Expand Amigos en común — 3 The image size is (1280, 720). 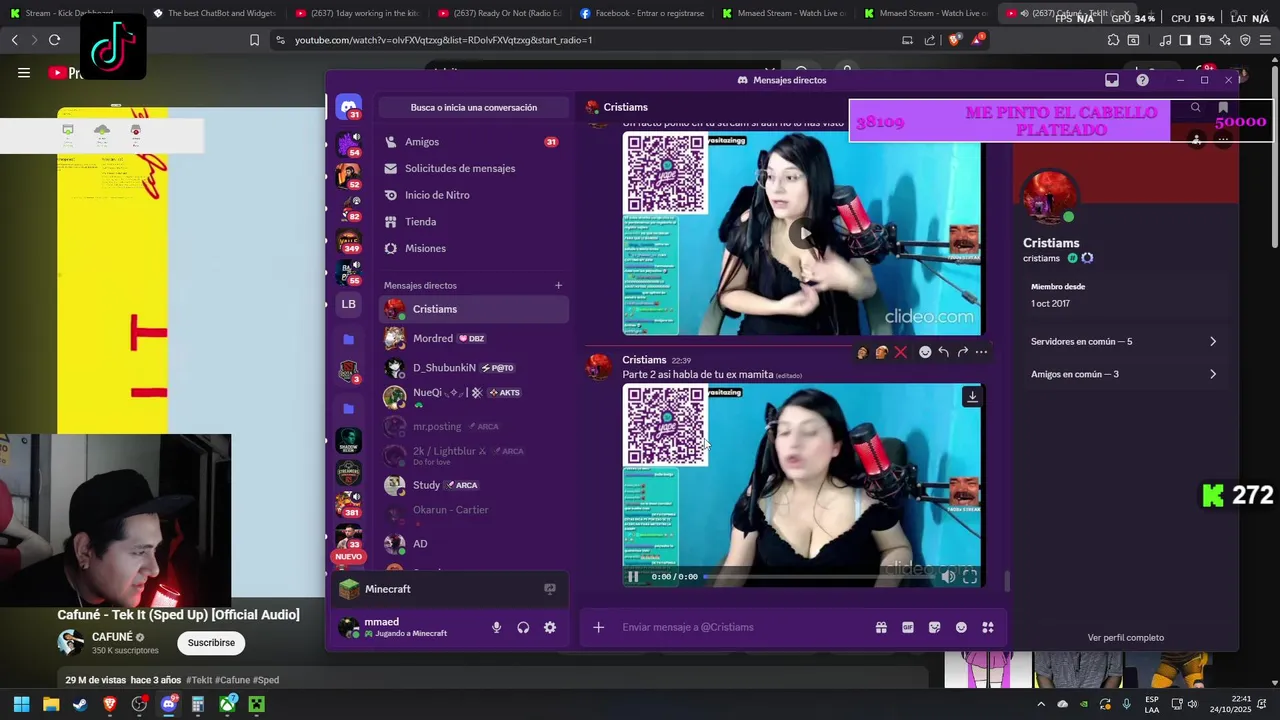tap(1124, 374)
